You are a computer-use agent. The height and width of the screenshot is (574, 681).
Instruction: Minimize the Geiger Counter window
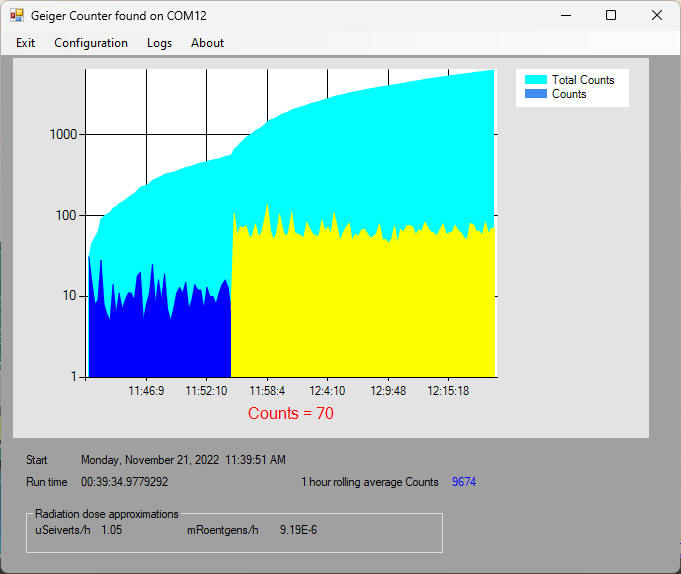566,16
